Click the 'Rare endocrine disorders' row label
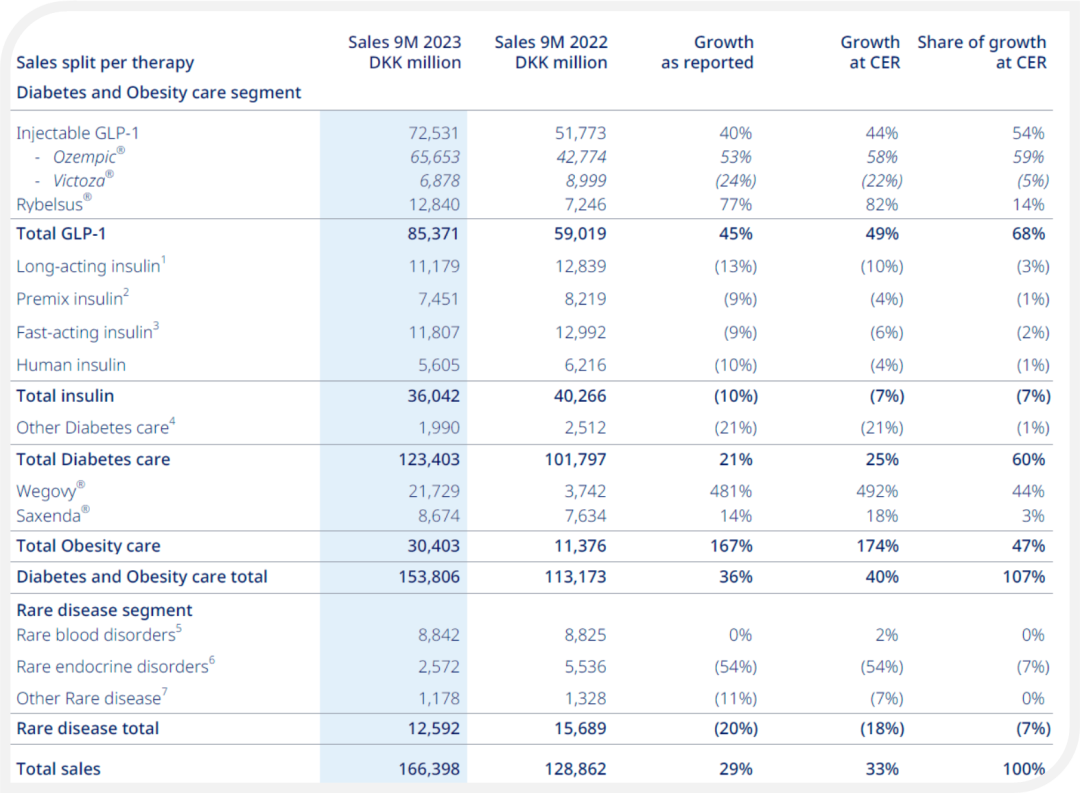Screen dimensions: 1080x793 pos(116,666)
